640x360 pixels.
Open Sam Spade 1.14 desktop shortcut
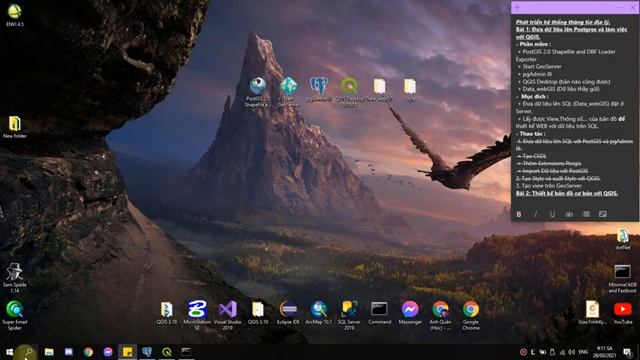(15, 278)
